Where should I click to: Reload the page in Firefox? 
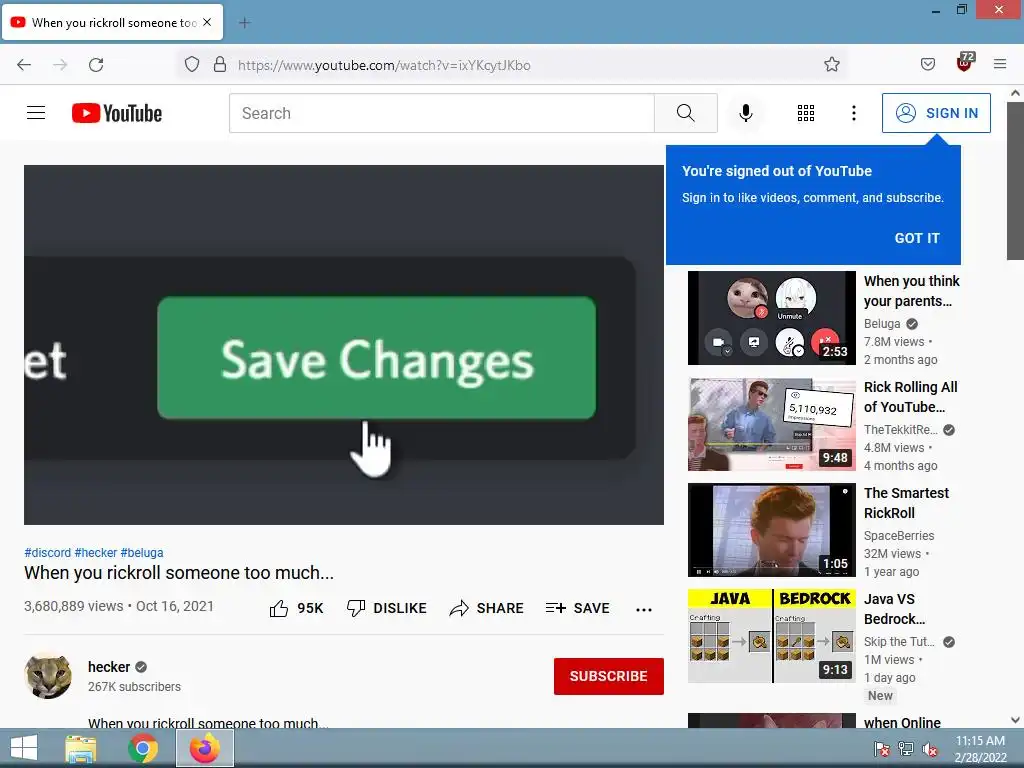pyautogui.click(x=96, y=65)
